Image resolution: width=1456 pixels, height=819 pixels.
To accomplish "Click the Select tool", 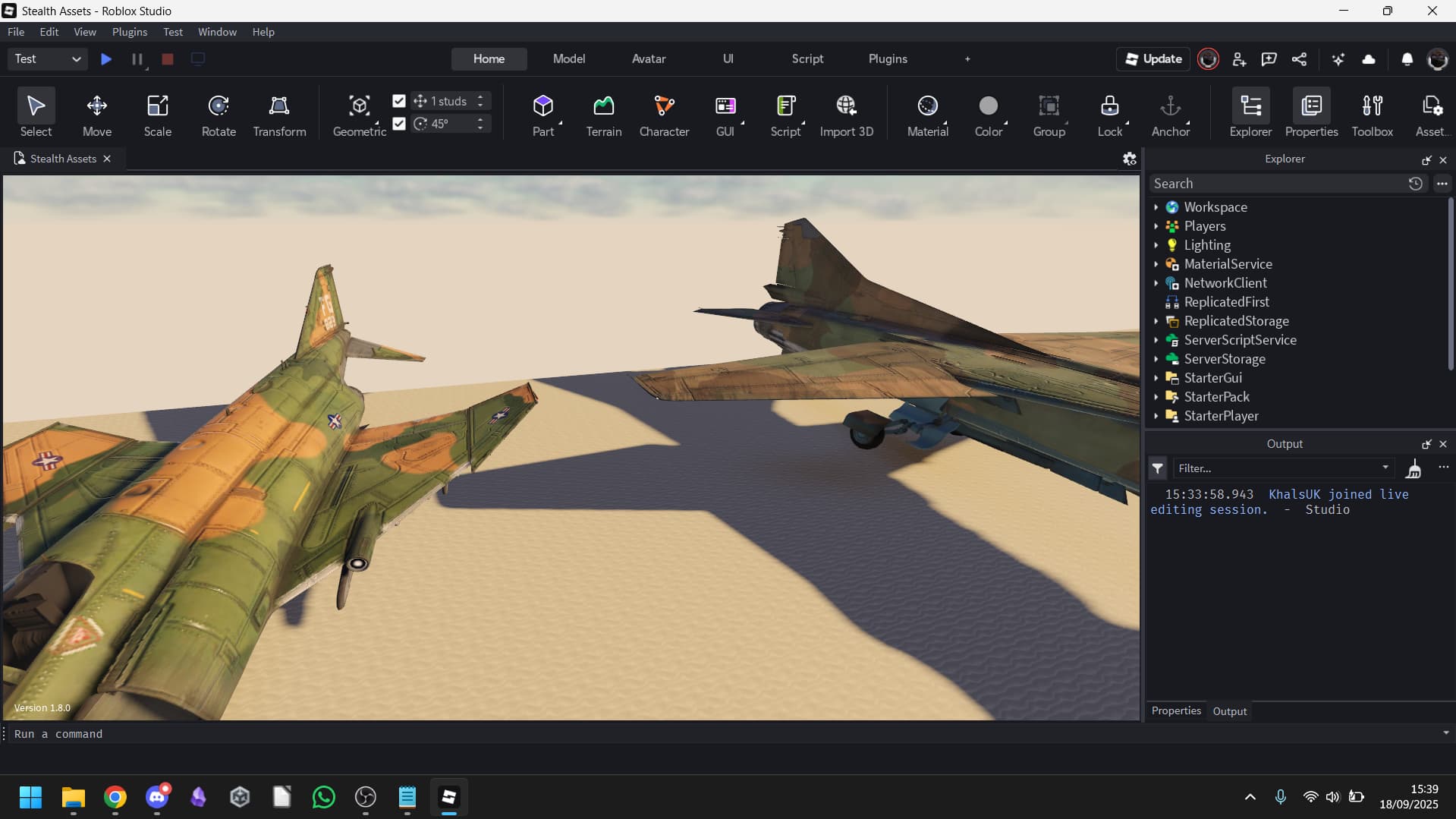I will click(36, 114).
